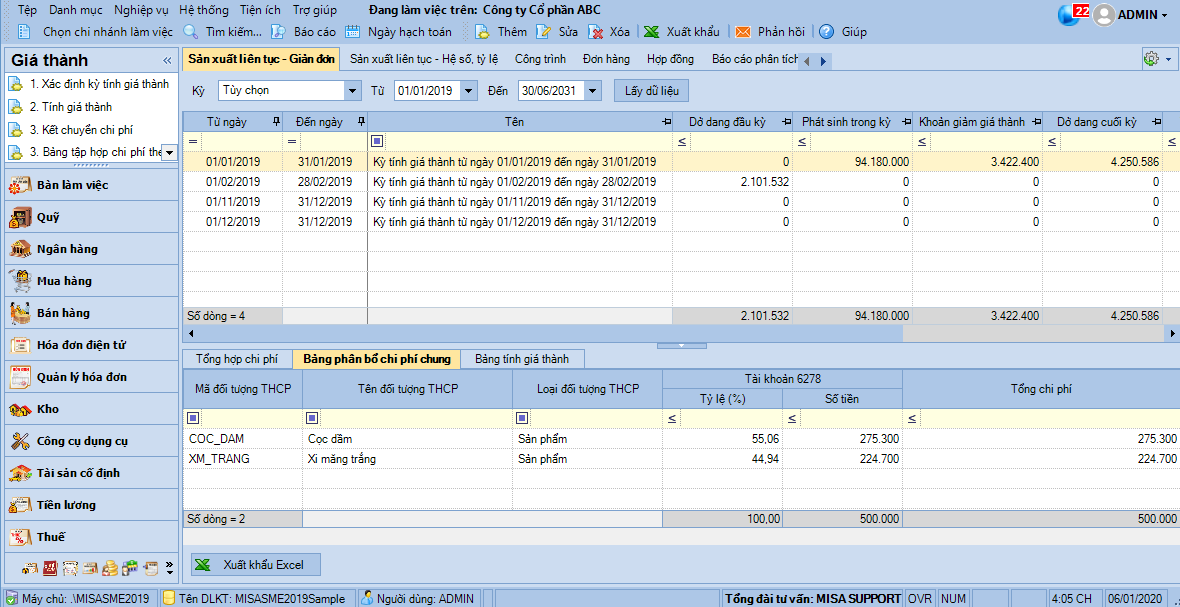Viewport: 1180px width, 607px height.
Task: Toggle the Tên column filter checkbox
Action: (377, 141)
